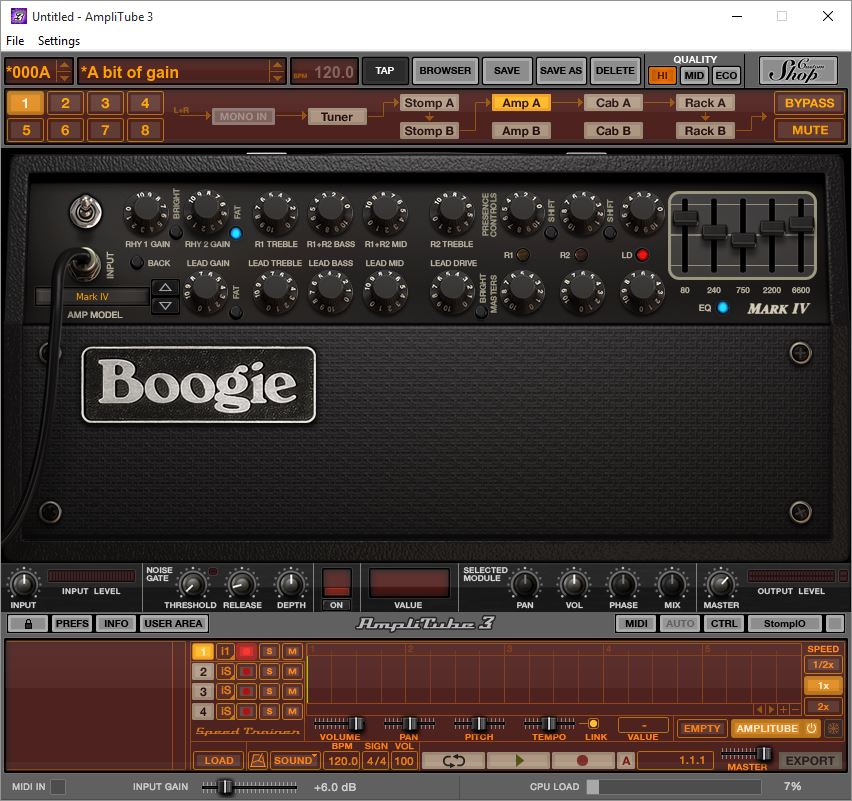This screenshot has width=852, height=801.
Task: Click the timeline zoom-in plus icon
Action: (784, 709)
